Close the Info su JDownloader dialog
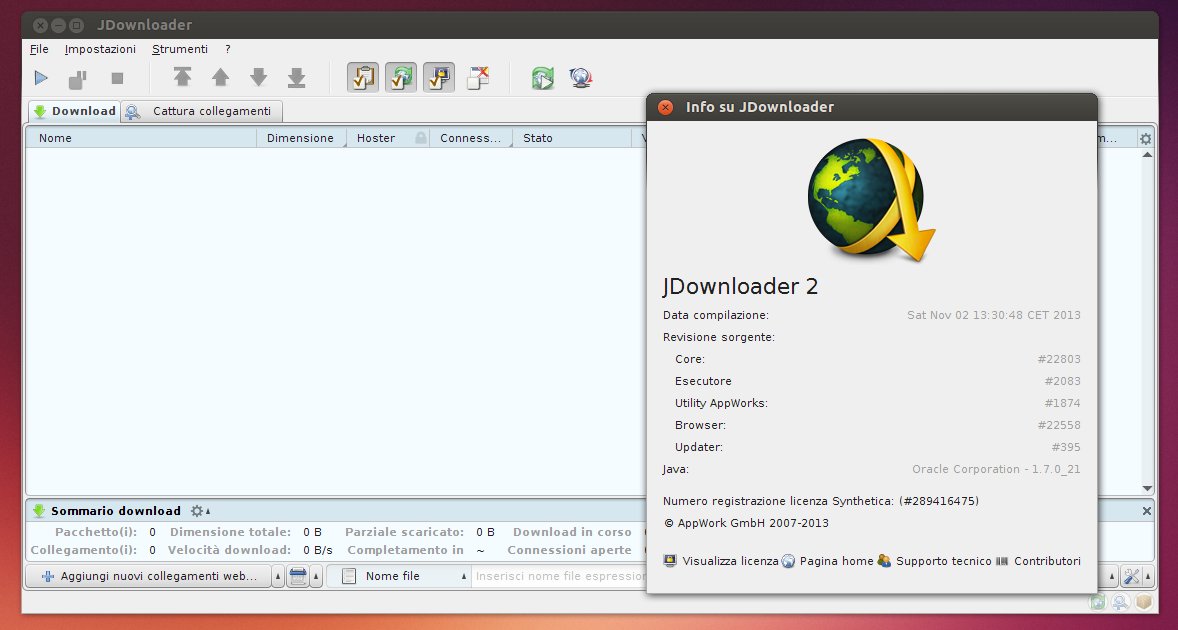Image resolution: width=1178 pixels, height=630 pixels. click(666, 107)
